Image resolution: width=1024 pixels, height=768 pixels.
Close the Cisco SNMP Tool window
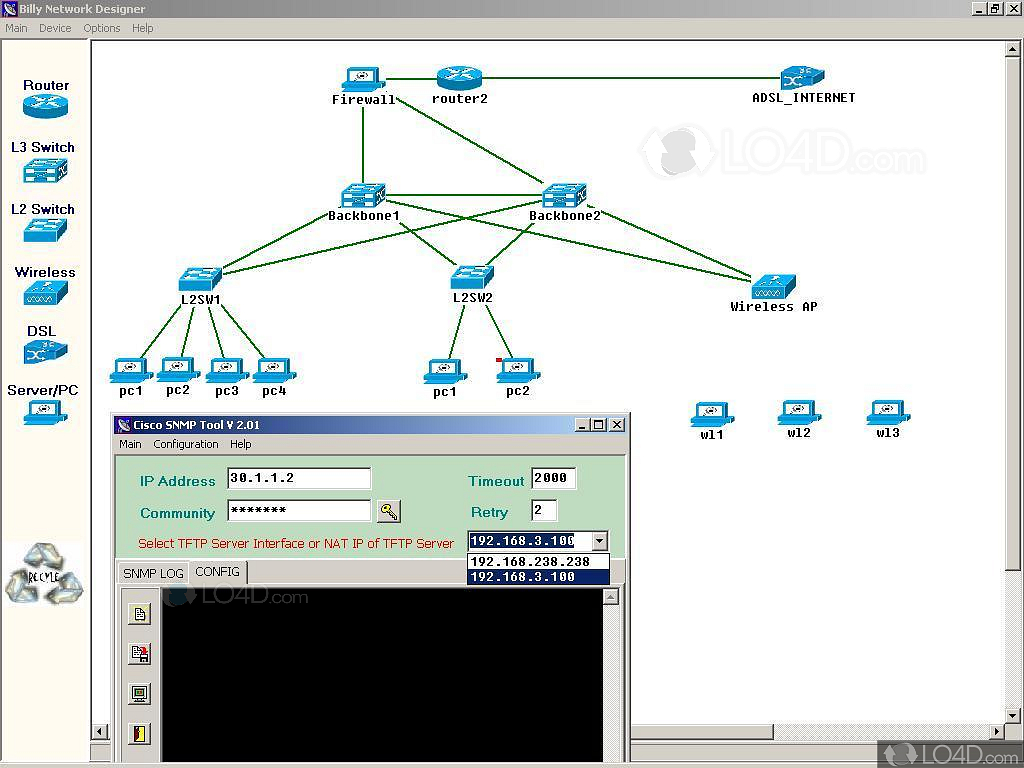(616, 424)
